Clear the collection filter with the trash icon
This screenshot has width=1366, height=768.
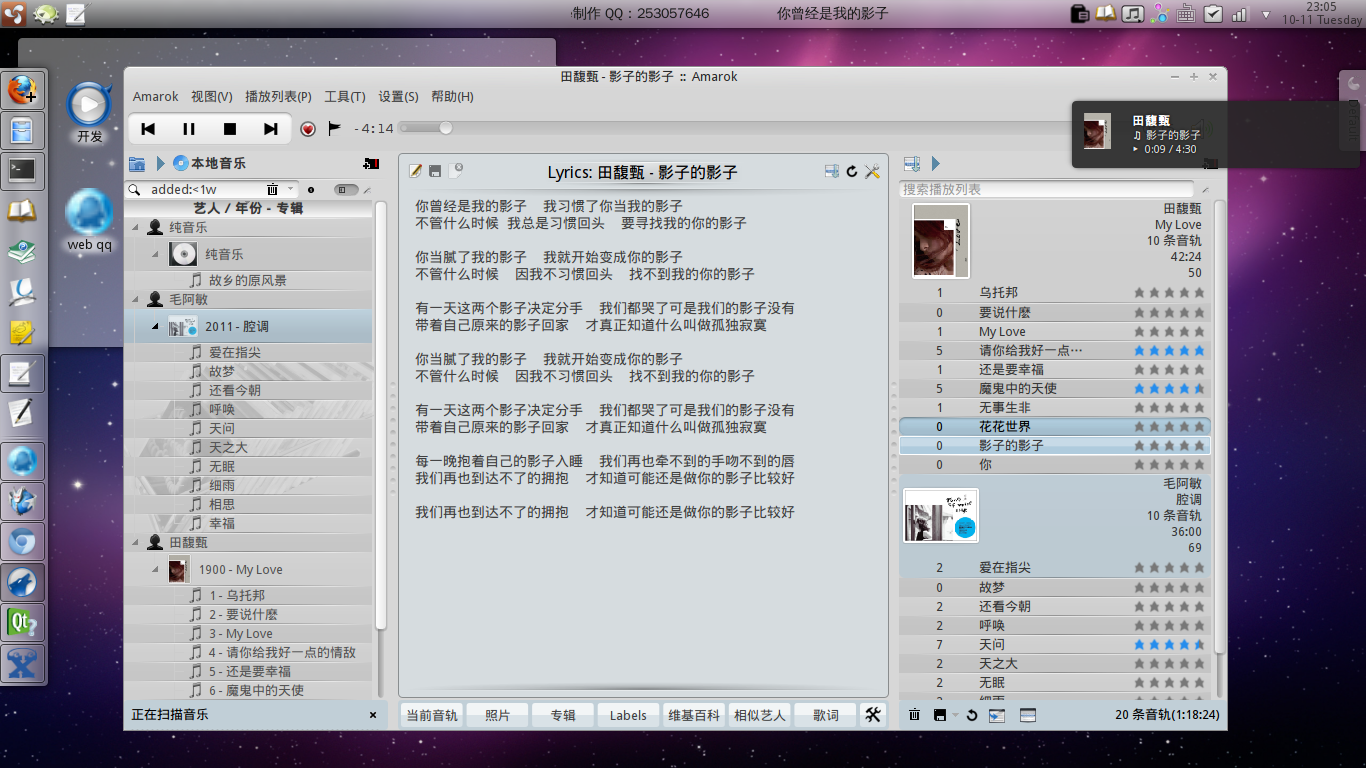point(272,189)
